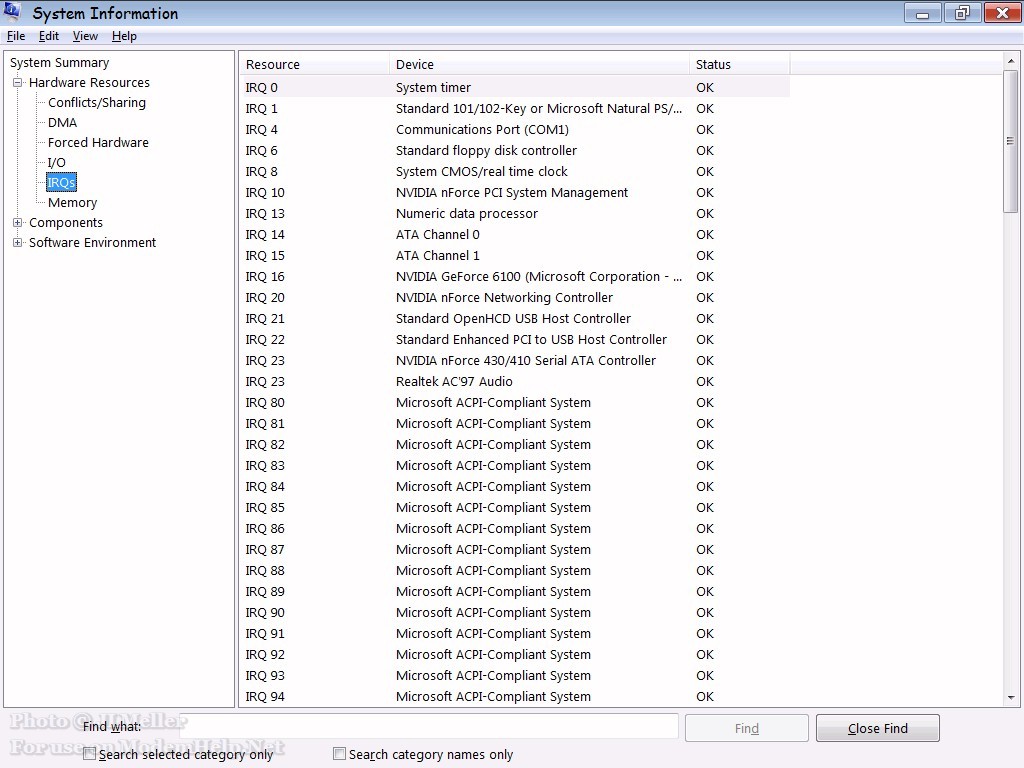Select Realtek AC'97 Audio row
Screen dimensions: 1024x768
pos(515,381)
